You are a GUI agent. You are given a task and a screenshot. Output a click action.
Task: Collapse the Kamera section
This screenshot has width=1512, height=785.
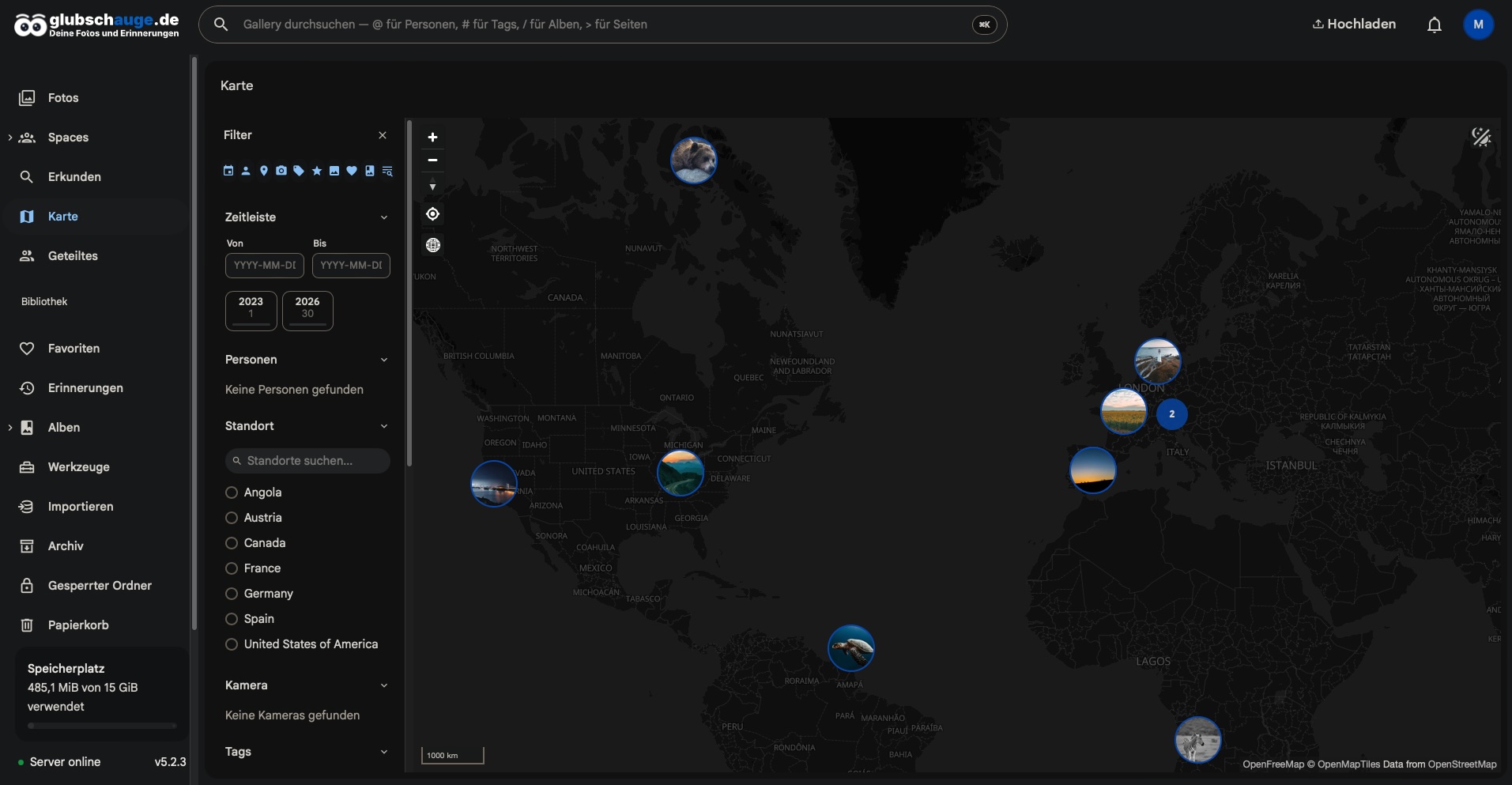(384, 685)
